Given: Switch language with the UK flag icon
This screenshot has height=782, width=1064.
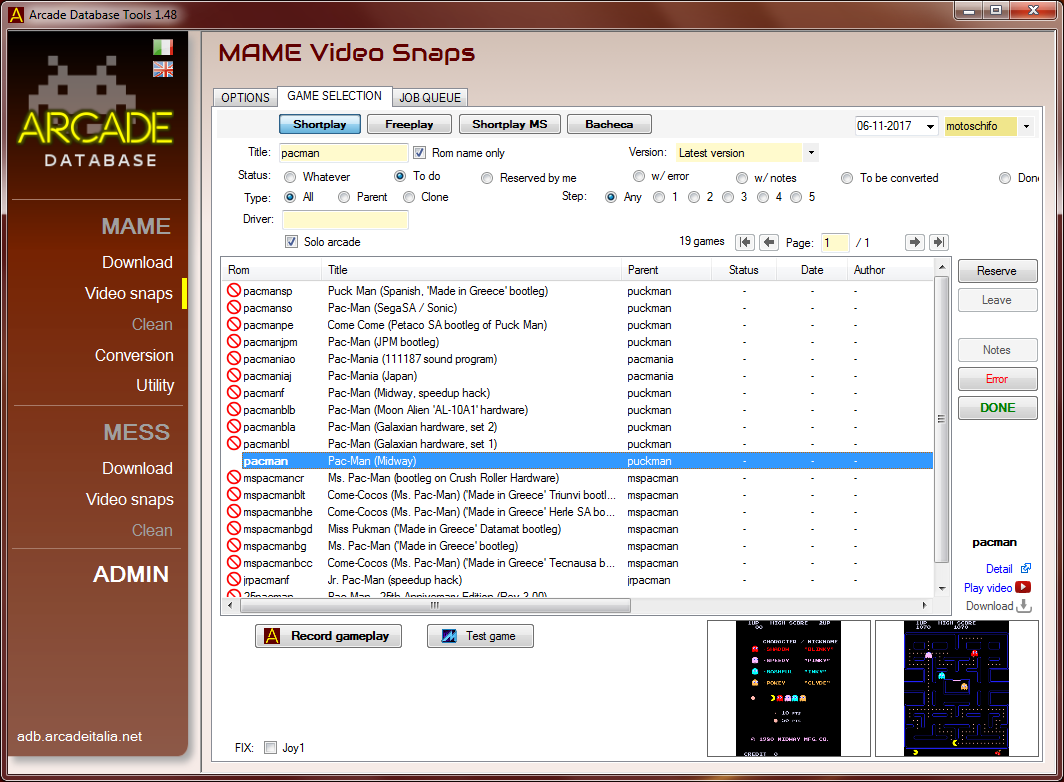Looking at the screenshot, I should [x=163, y=69].
